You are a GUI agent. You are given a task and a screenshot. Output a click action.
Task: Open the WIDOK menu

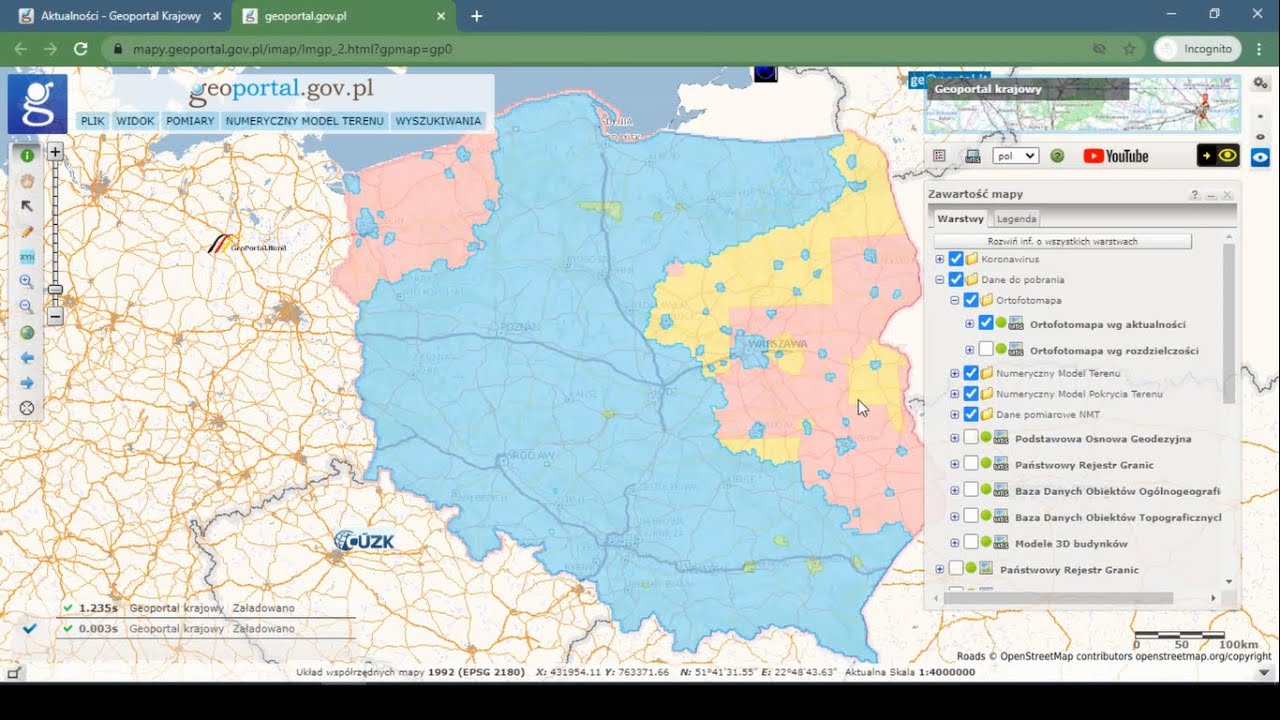(x=135, y=121)
